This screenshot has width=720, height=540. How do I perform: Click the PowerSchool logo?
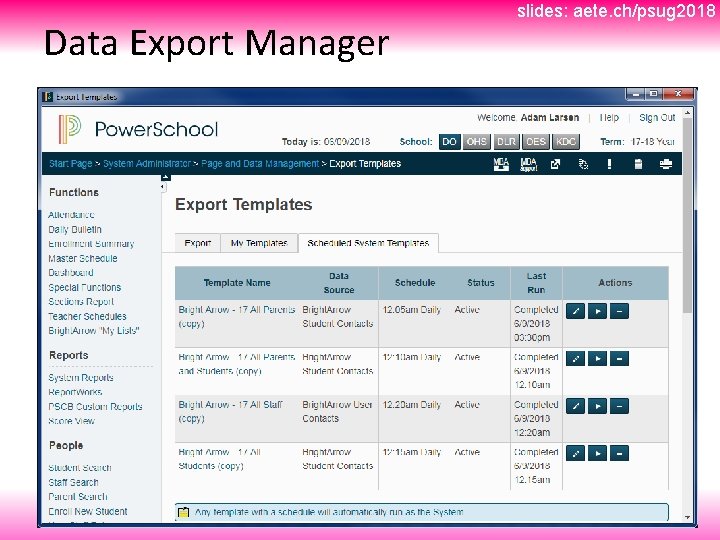138,129
